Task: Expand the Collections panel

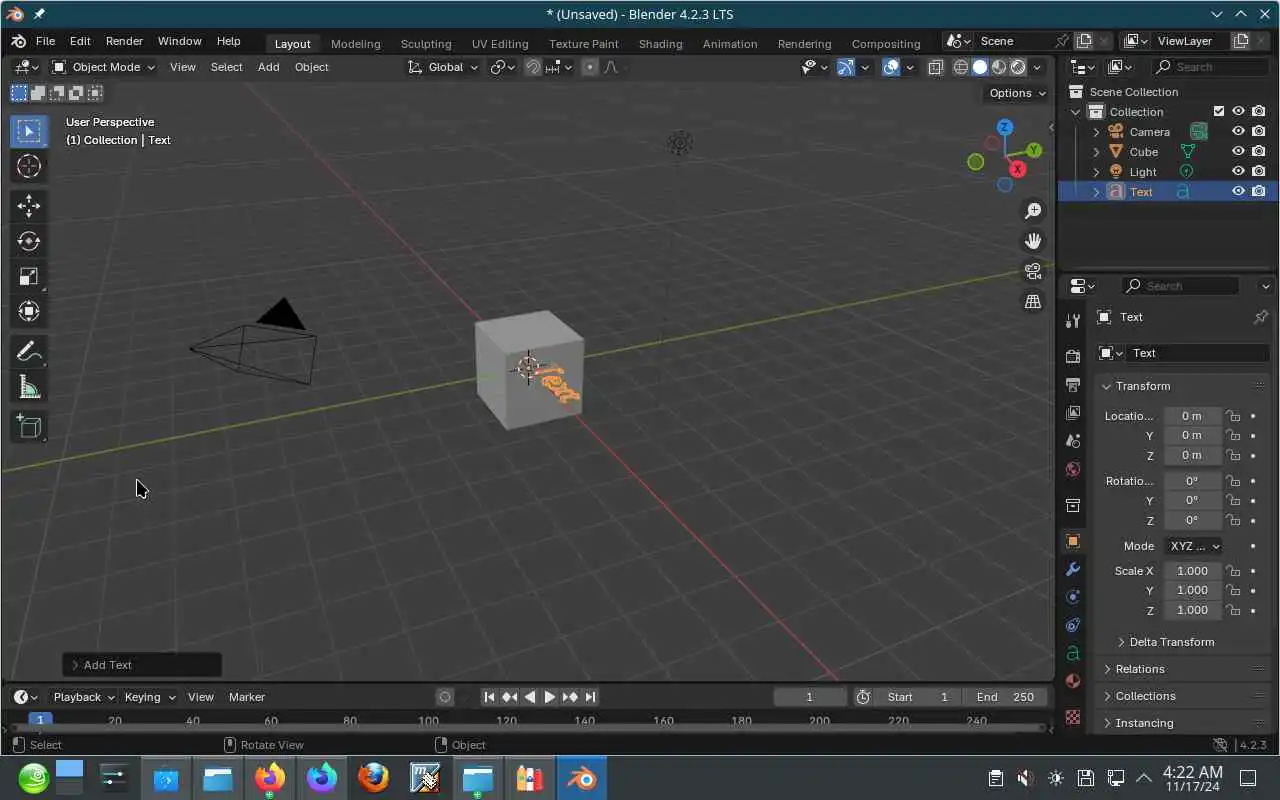Action: click(x=1145, y=696)
